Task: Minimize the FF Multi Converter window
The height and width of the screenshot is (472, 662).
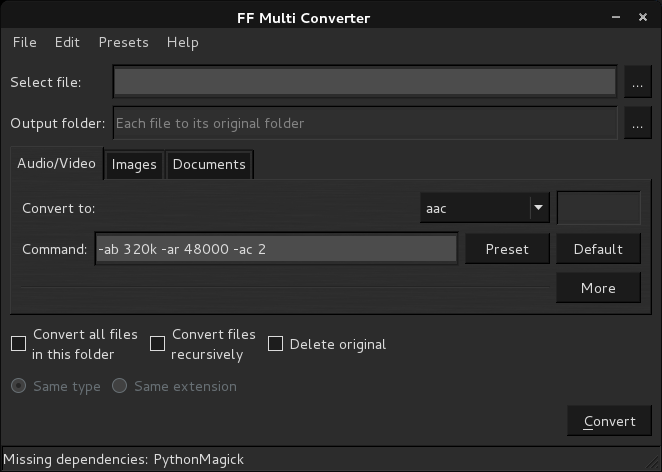Action: click(x=616, y=17)
